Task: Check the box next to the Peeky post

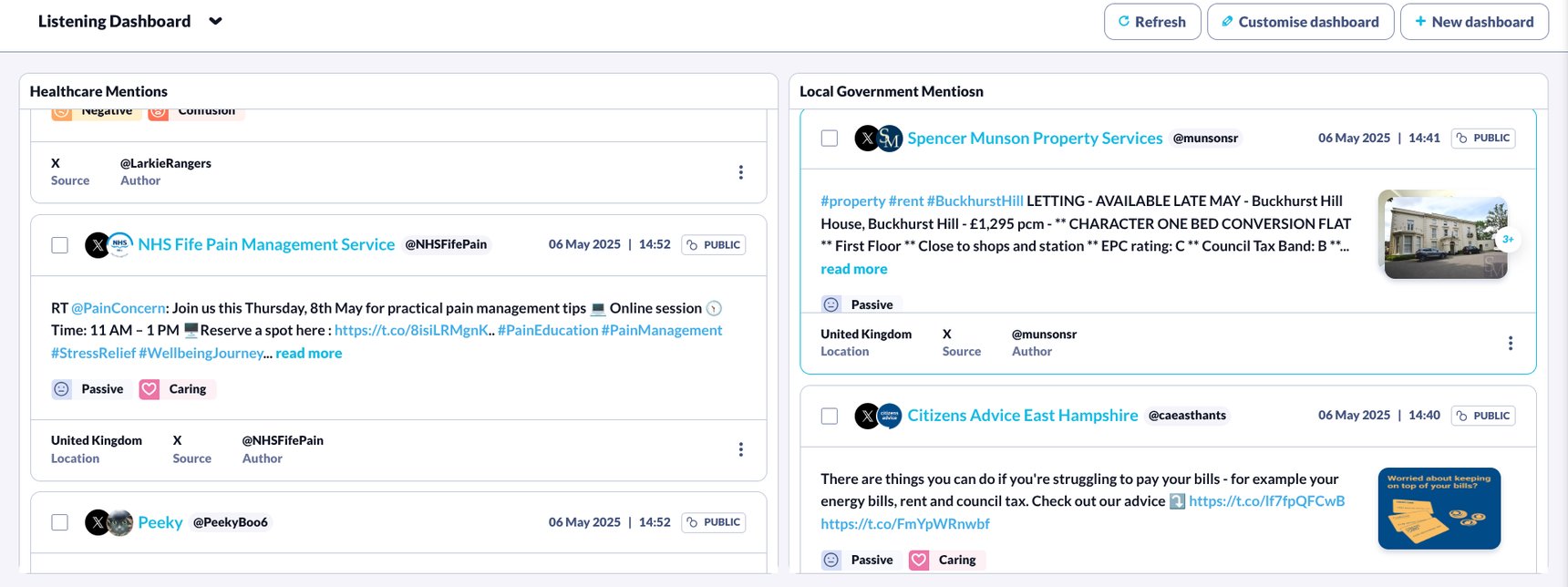Action: coord(60,522)
